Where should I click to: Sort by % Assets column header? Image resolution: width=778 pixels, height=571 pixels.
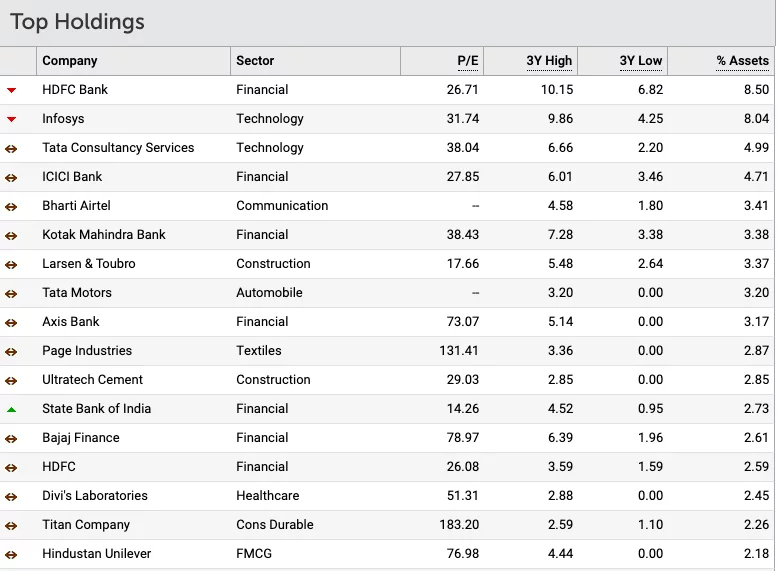742,61
